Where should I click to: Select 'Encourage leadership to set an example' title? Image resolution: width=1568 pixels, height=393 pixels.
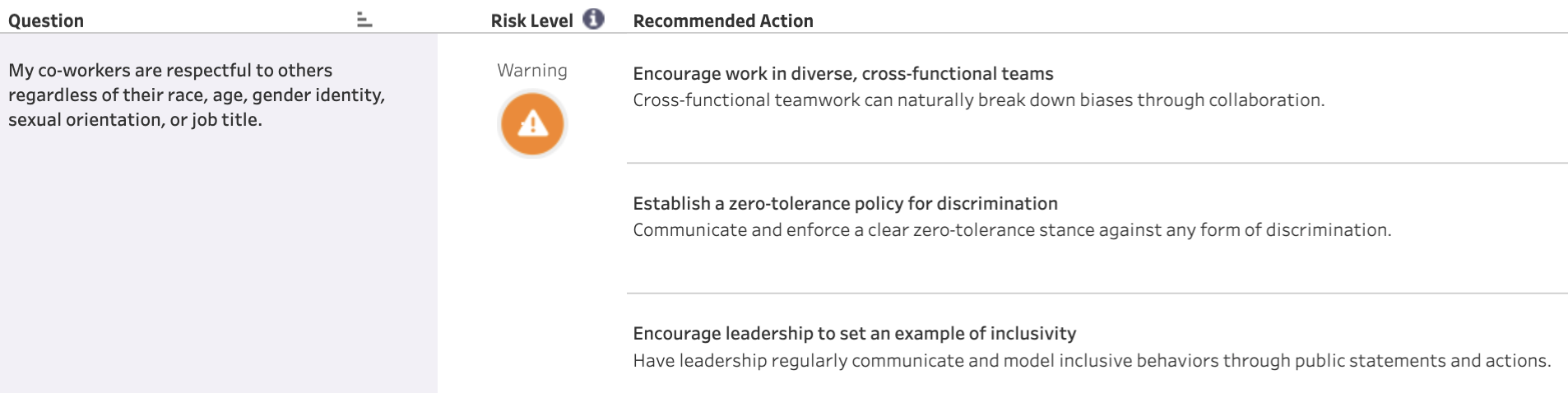(854, 334)
